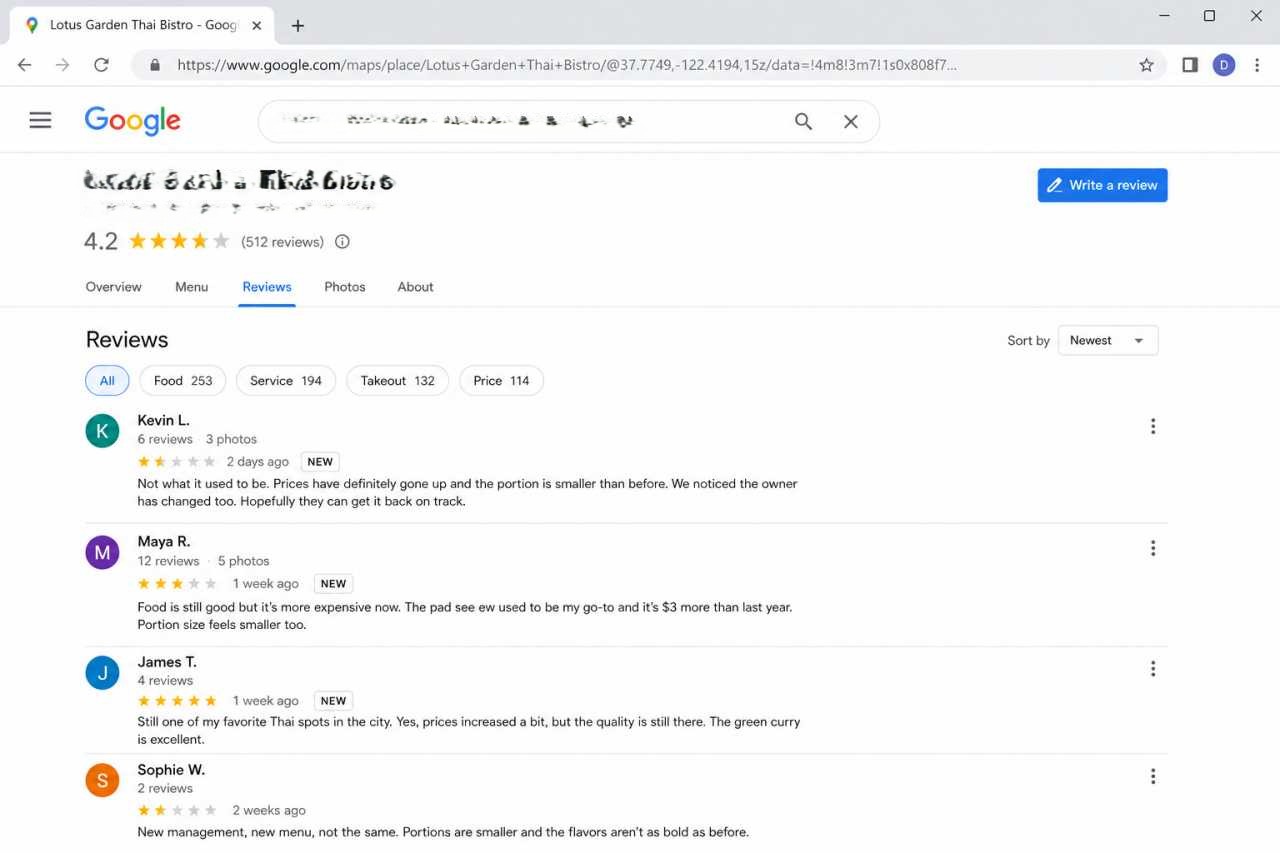Click Maya R.'s review text about pad see ew
This screenshot has height=853, width=1280.
[465, 616]
